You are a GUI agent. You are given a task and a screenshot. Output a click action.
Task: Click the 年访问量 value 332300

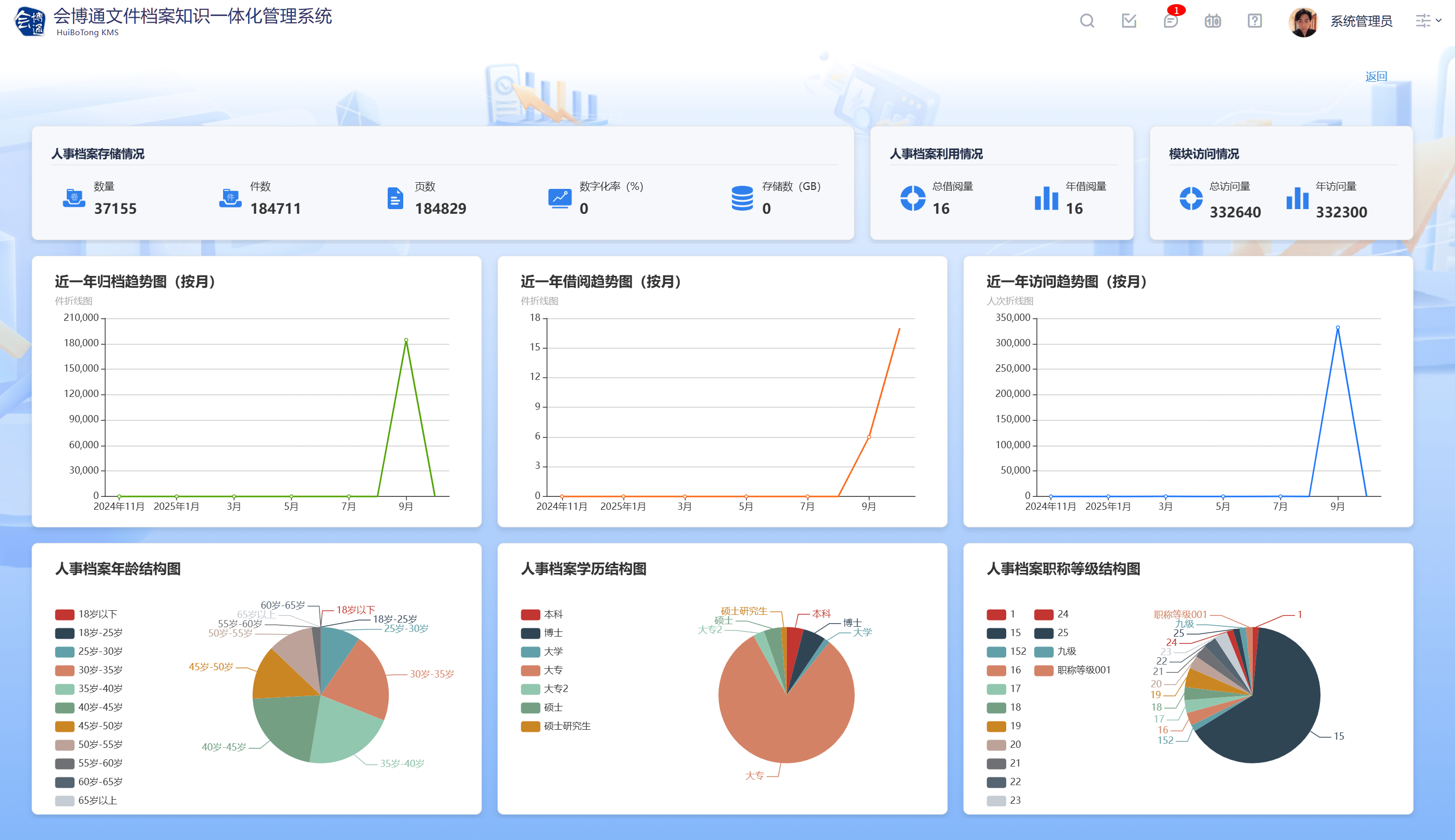coord(1341,212)
